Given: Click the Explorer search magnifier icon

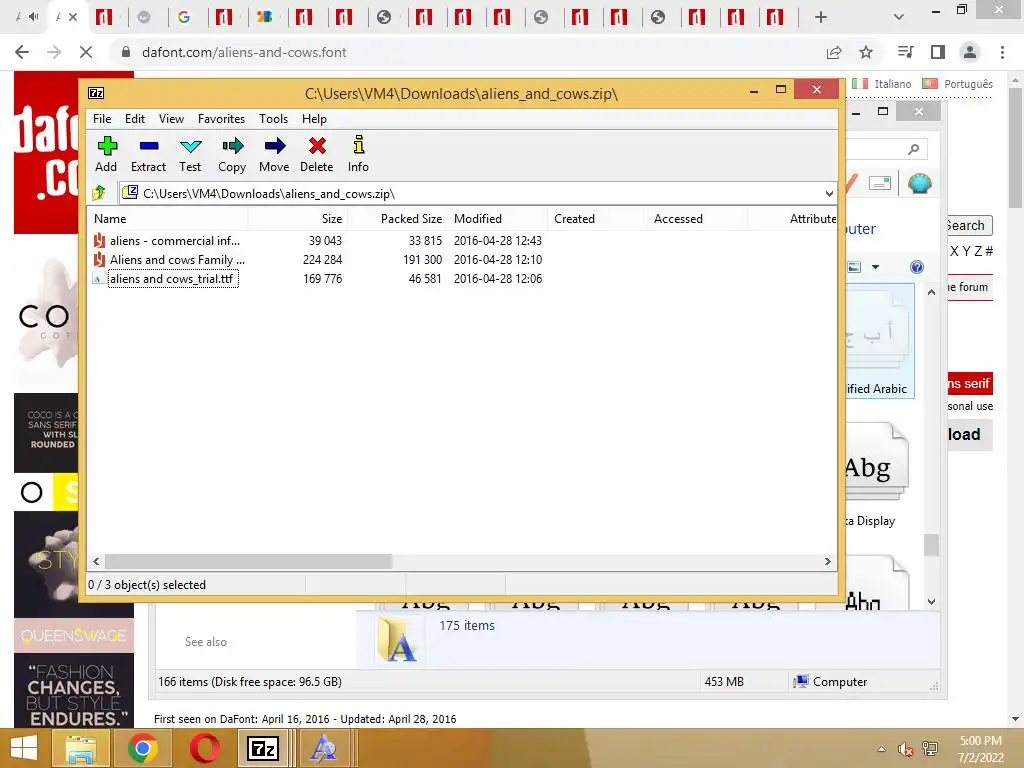Looking at the screenshot, I should pyautogui.click(x=914, y=150).
